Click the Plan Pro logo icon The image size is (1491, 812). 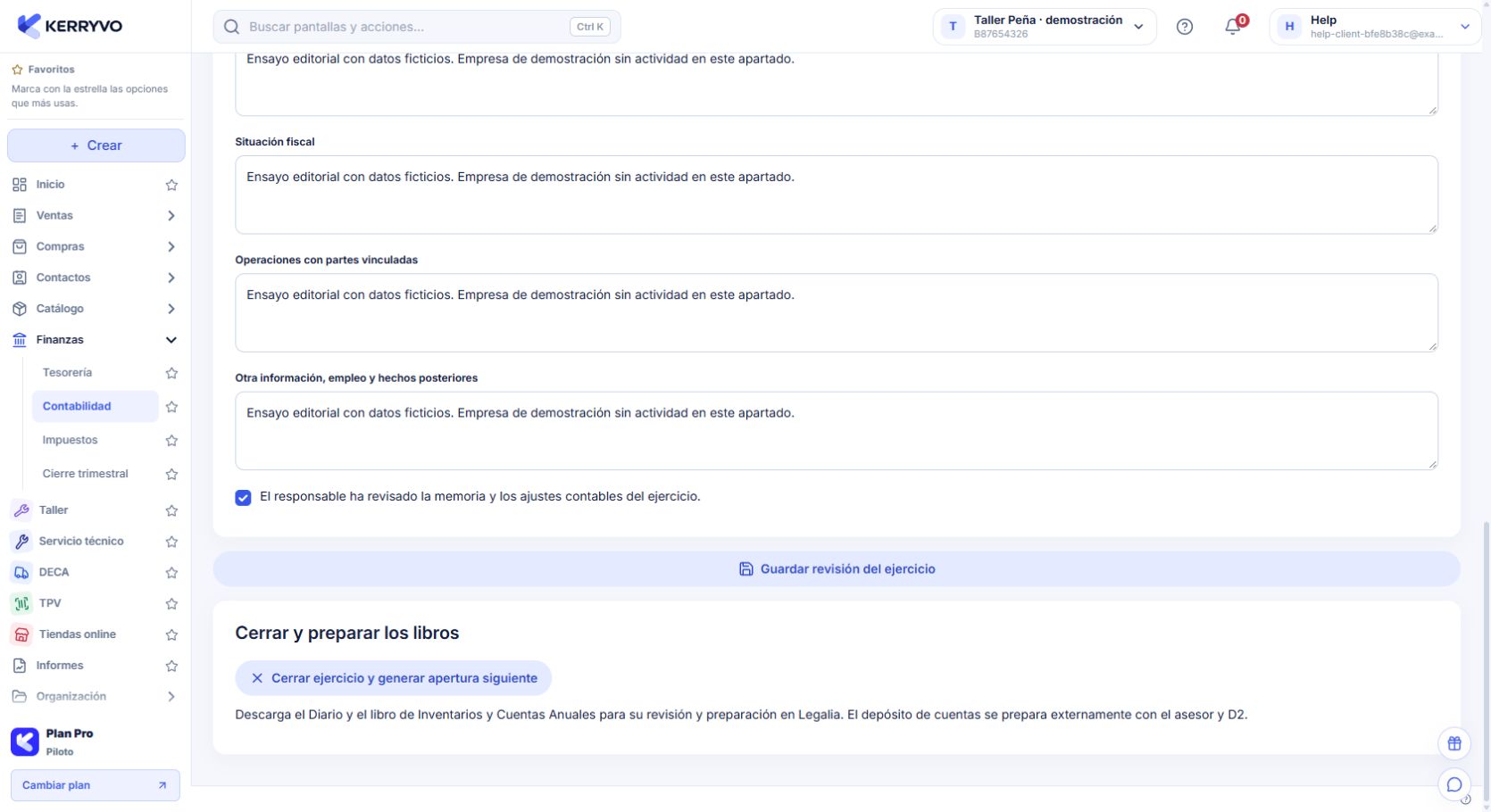[25, 742]
